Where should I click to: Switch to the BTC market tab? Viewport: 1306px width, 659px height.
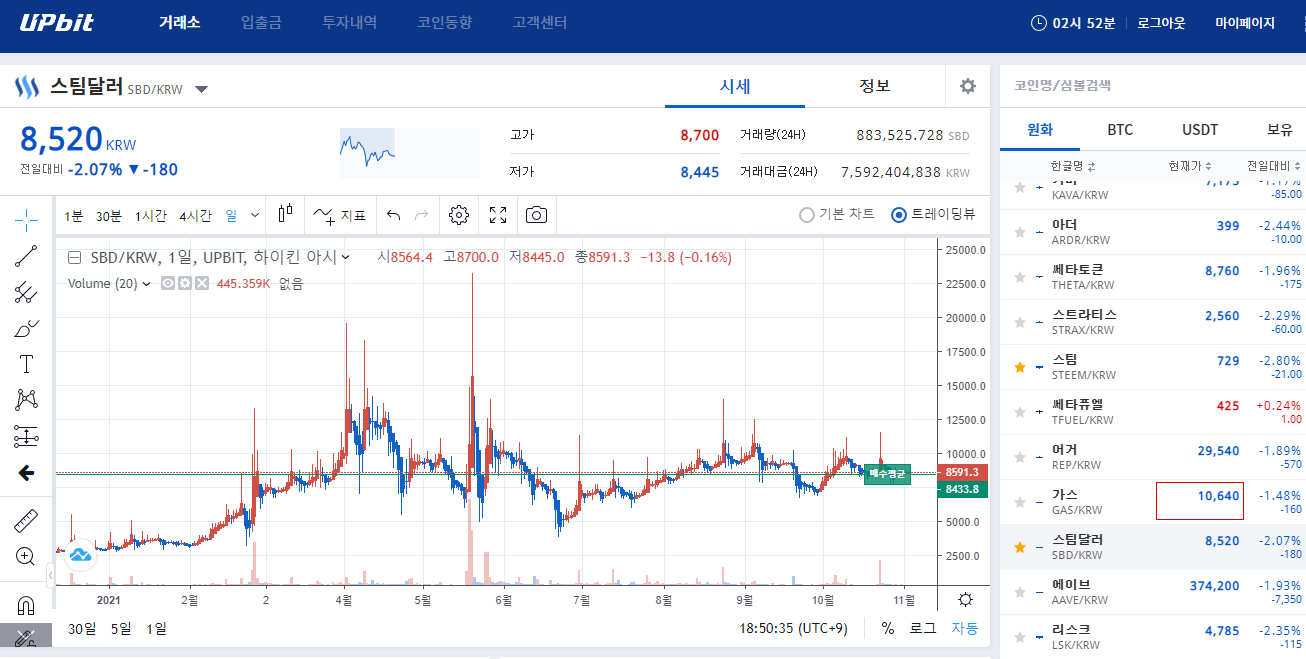pos(1120,130)
